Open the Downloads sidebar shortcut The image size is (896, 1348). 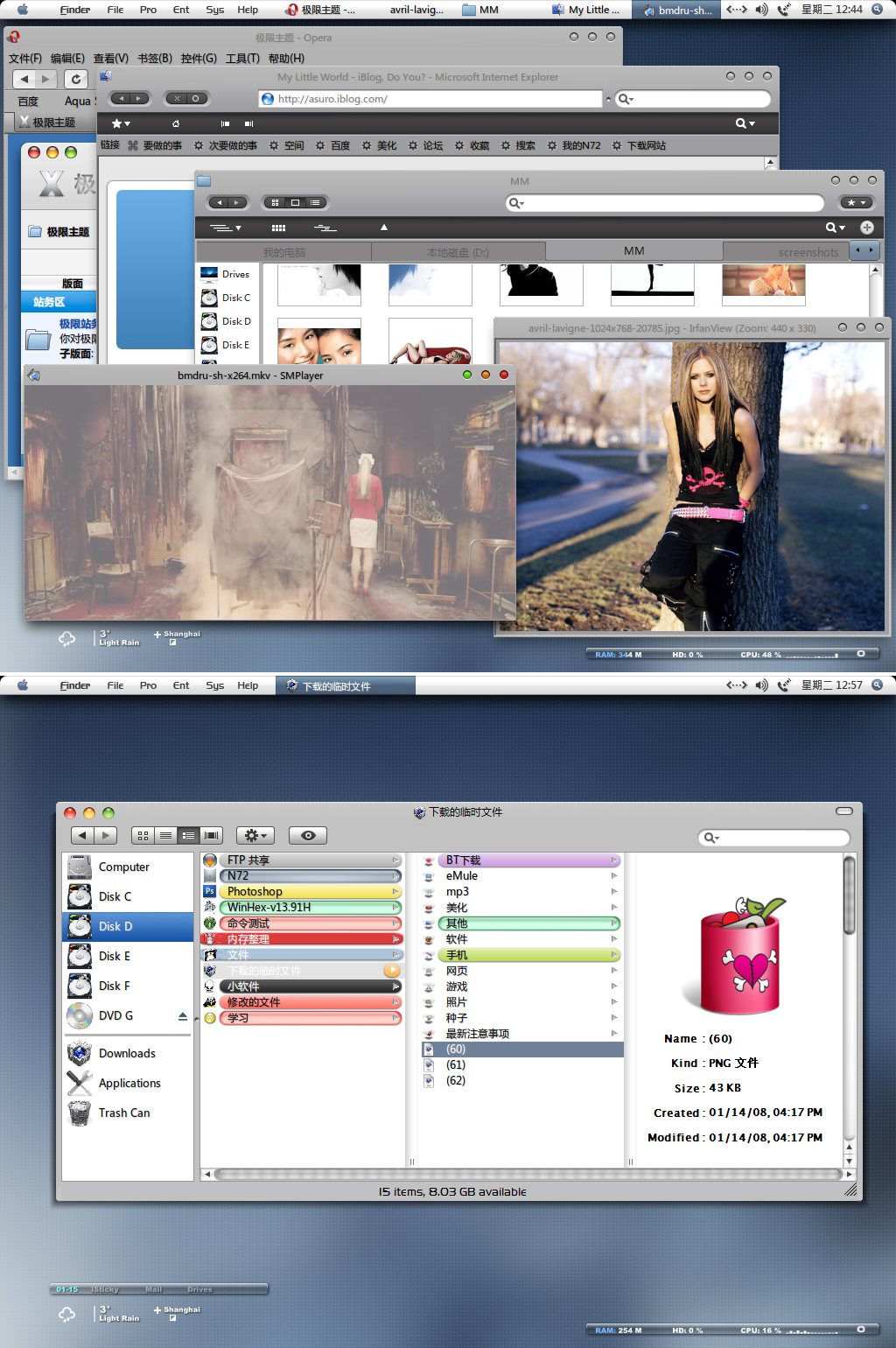127,1053
